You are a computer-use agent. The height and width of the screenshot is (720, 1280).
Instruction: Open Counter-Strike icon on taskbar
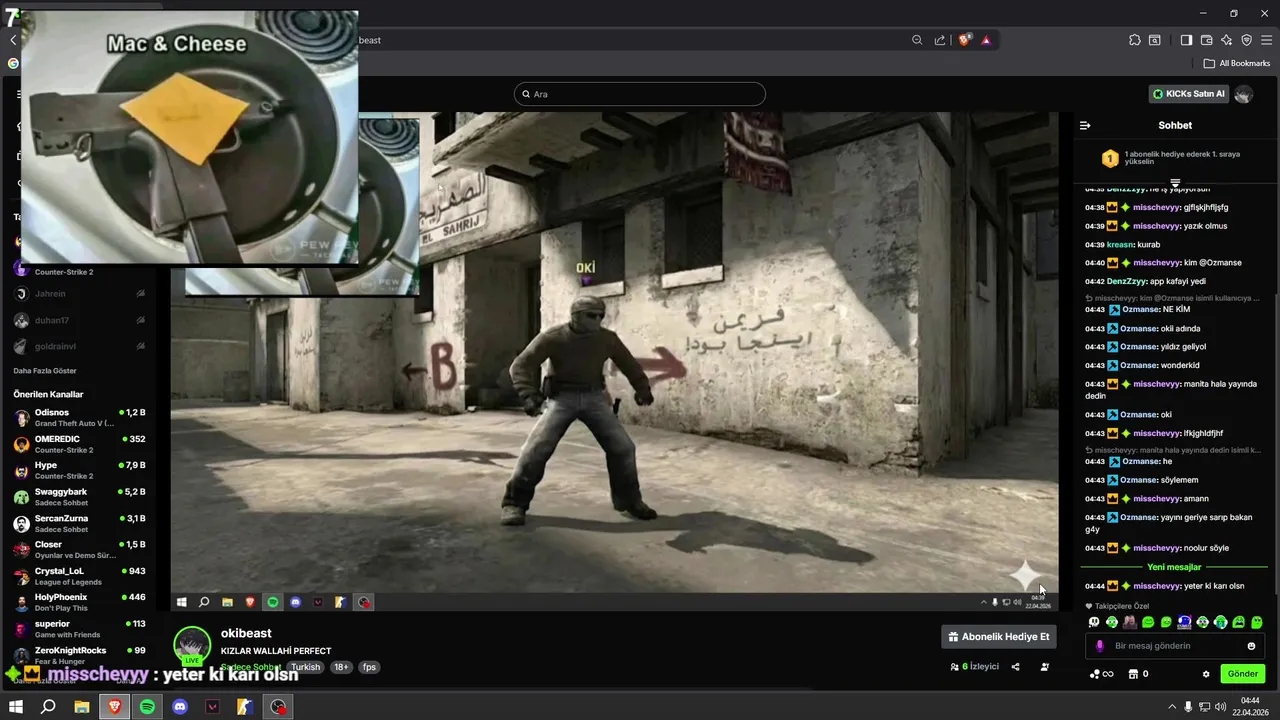click(245, 707)
